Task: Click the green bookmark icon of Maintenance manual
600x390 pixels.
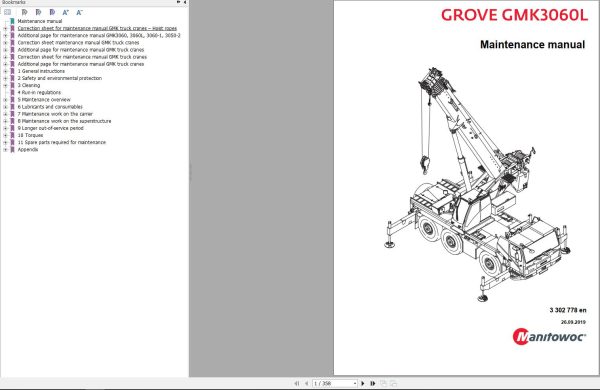Action: point(12,21)
